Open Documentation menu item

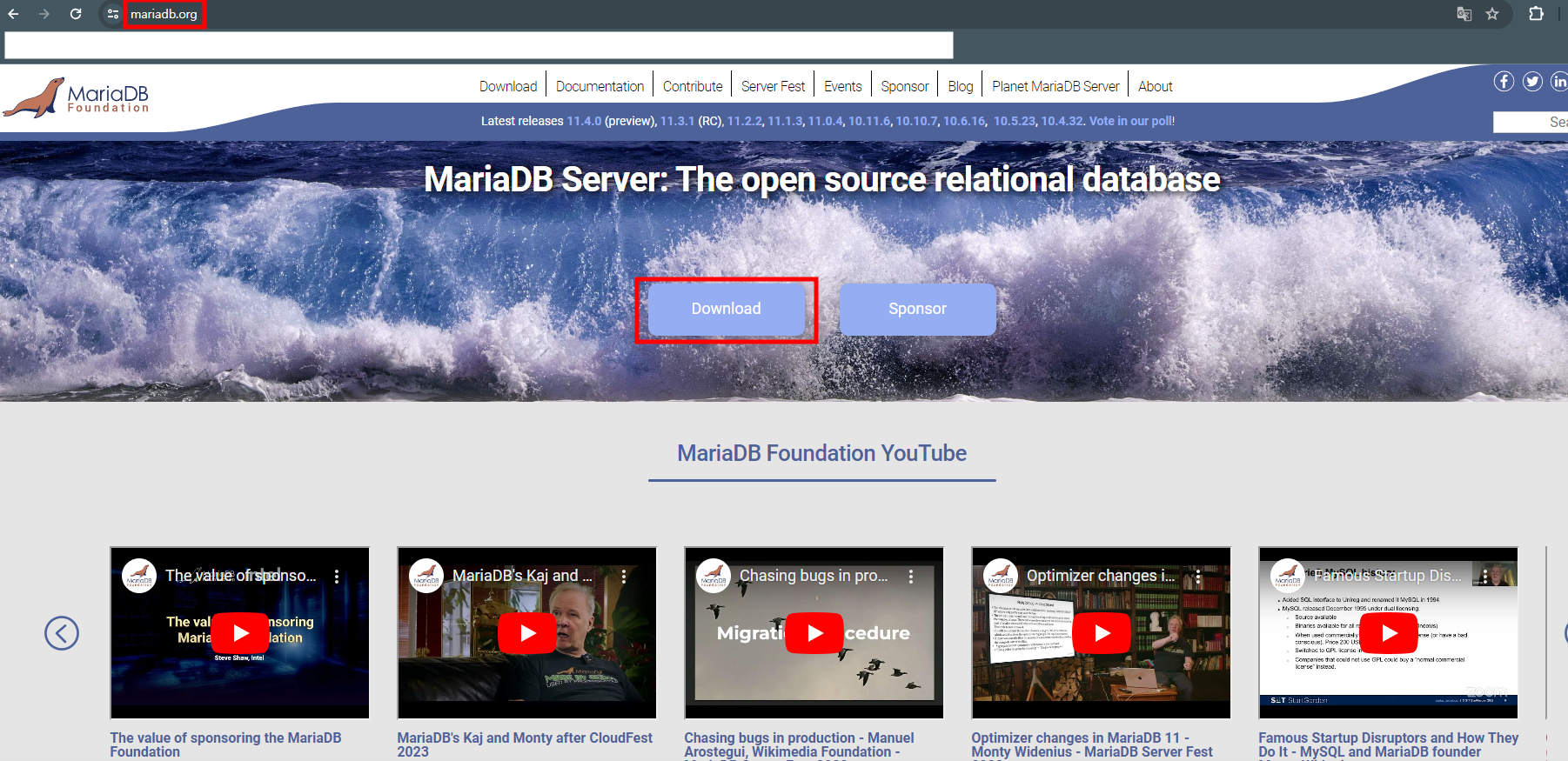(x=600, y=86)
